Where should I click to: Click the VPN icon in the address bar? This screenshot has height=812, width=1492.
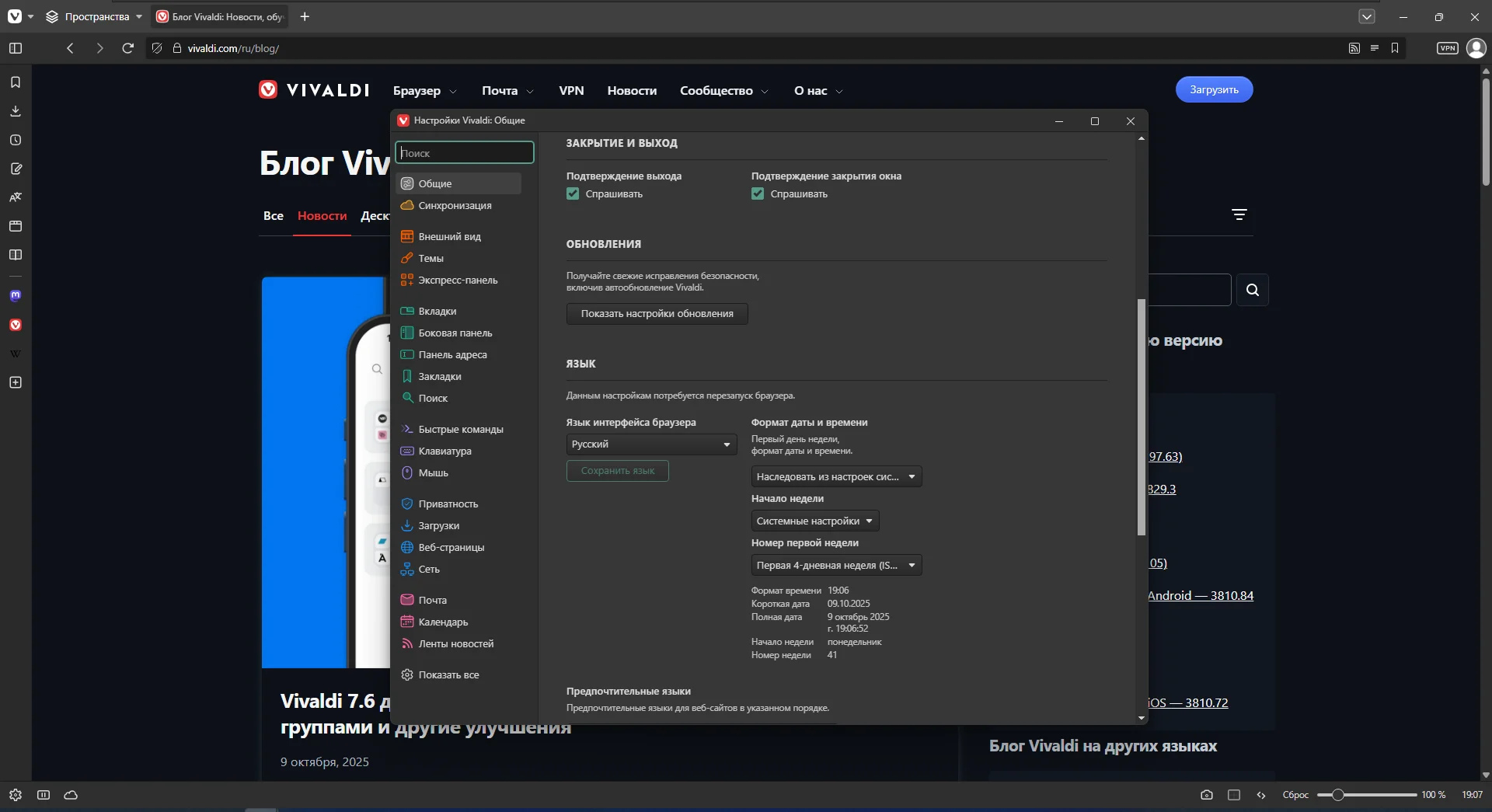tap(1447, 48)
